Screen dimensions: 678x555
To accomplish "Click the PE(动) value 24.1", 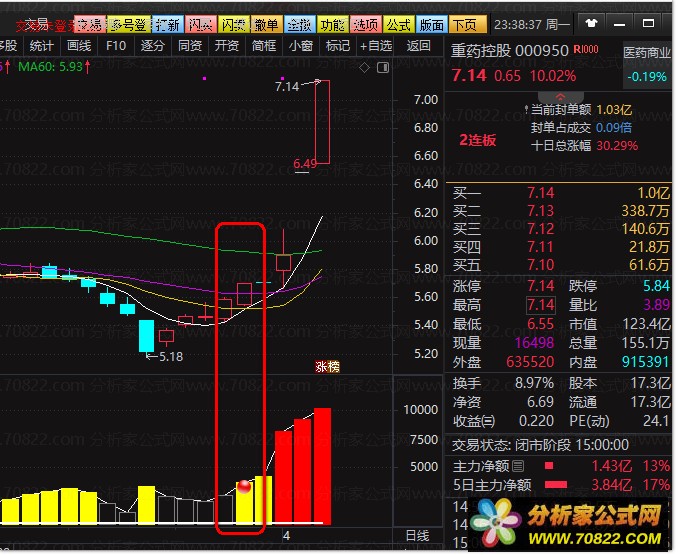I will pyautogui.click(x=656, y=421).
